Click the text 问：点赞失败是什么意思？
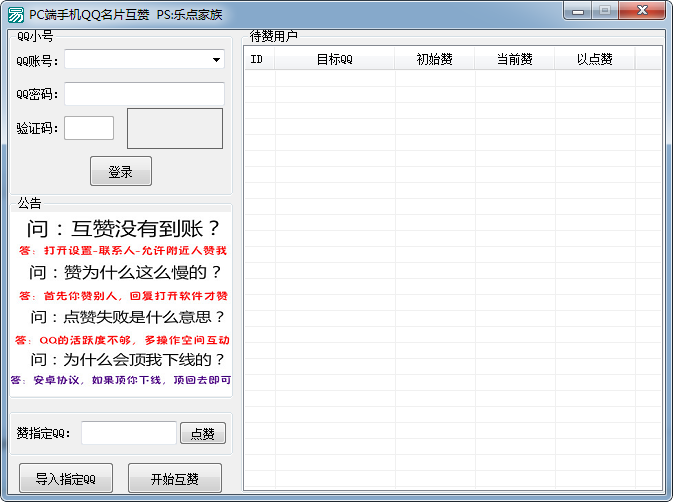Viewport: 673px width, 502px height. pos(127,317)
